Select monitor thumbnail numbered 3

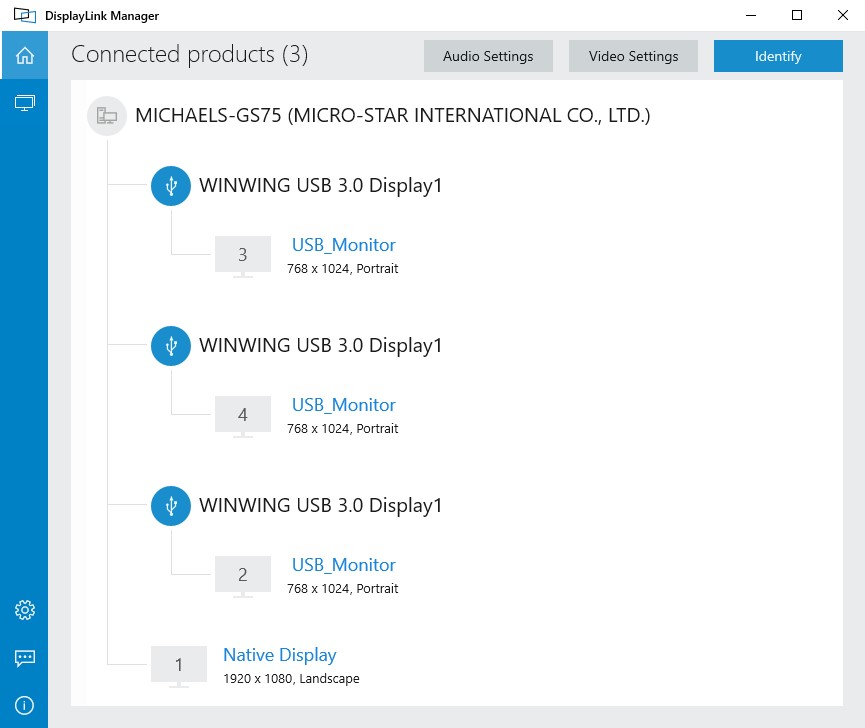(243, 256)
